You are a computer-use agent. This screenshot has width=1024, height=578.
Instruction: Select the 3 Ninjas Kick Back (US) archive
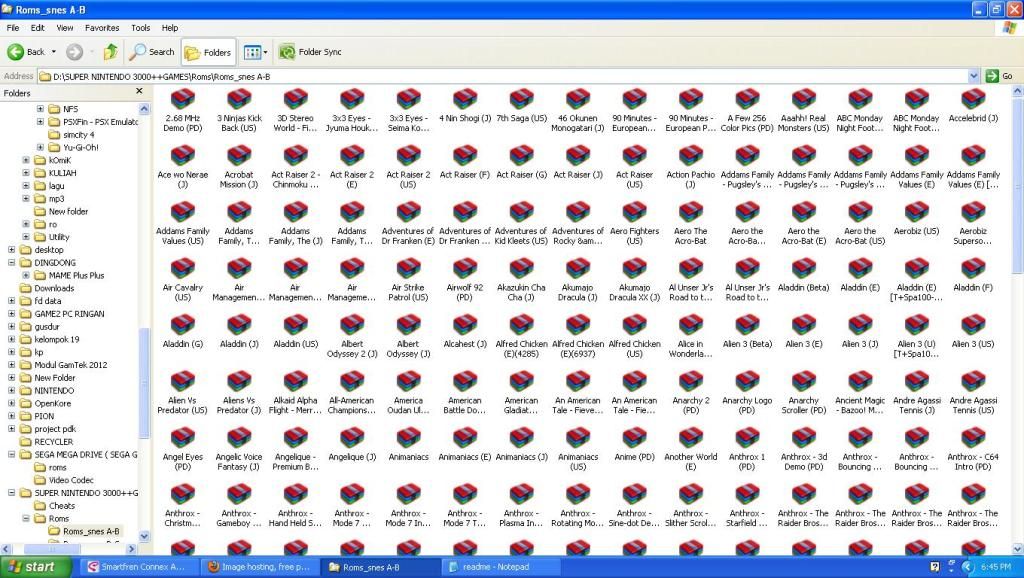coord(239,111)
